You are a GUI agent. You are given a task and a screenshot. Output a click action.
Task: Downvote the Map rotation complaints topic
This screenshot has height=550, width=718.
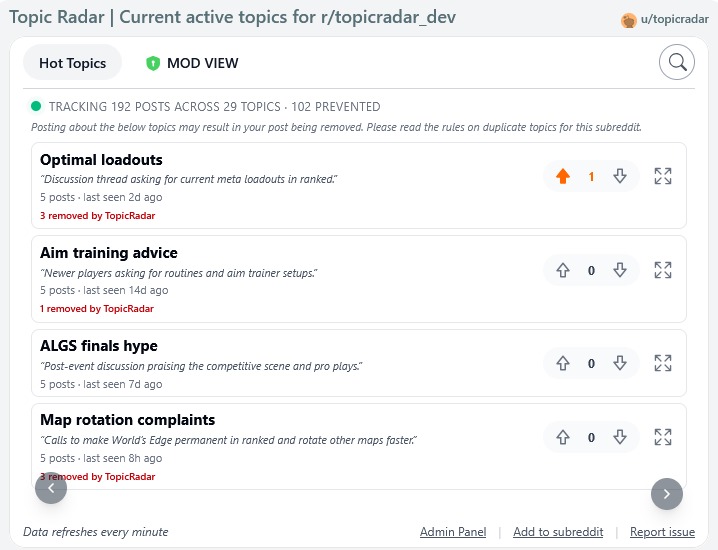(x=620, y=437)
